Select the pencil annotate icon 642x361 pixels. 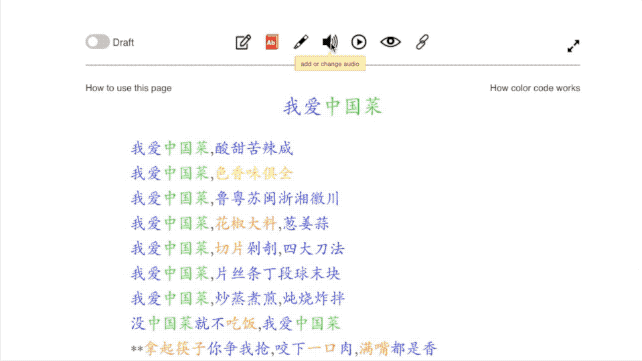click(x=301, y=42)
